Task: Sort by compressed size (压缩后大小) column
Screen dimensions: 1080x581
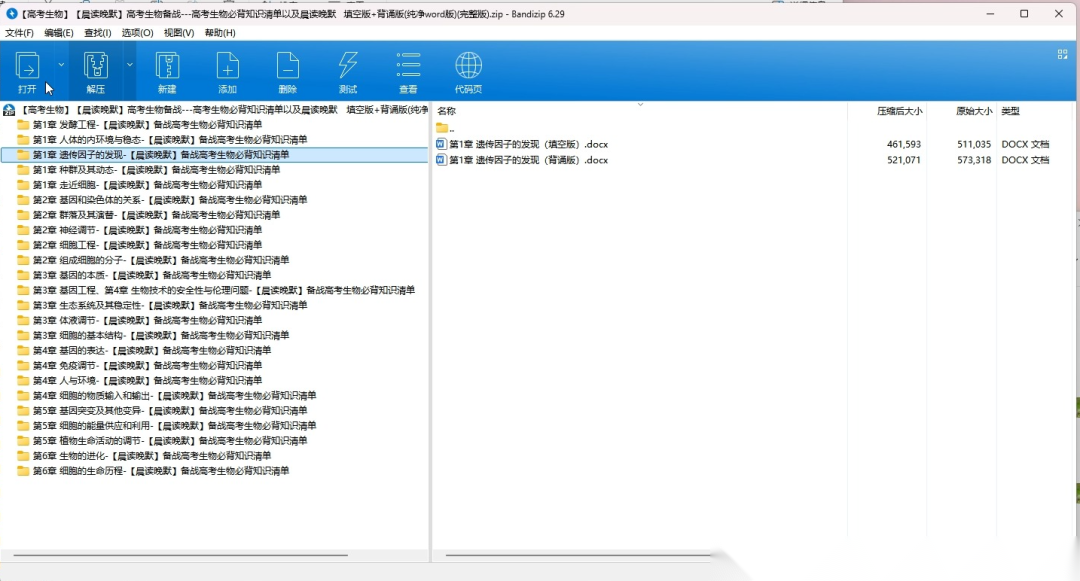Action: [899, 111]
